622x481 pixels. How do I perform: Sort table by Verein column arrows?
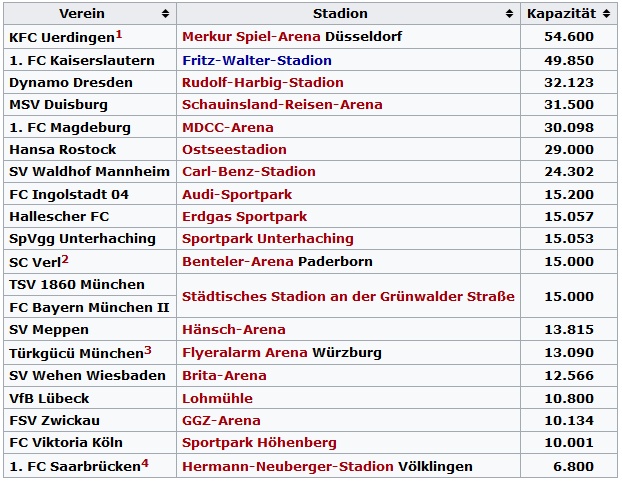pos(165,14)
